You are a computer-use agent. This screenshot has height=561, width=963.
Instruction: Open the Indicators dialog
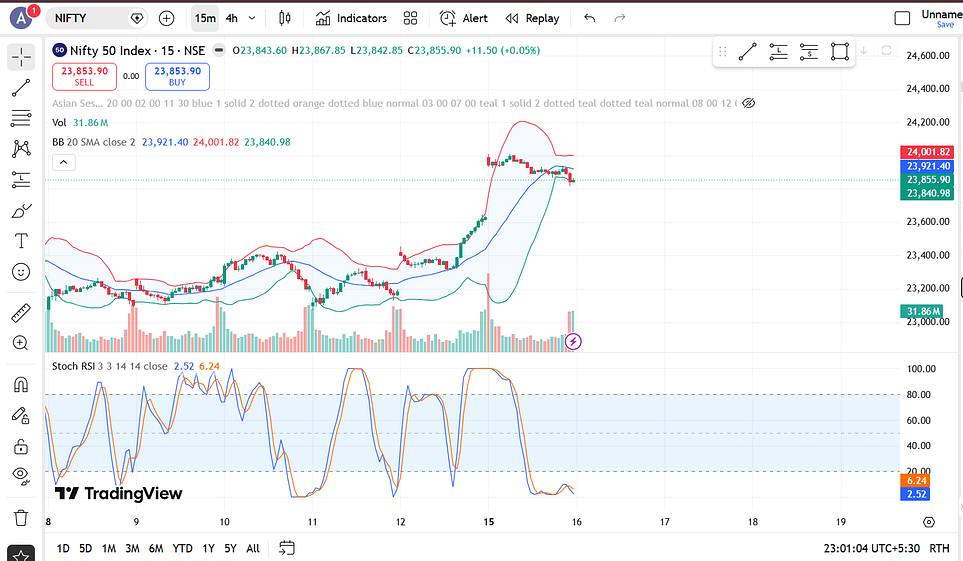click(351, 18)
